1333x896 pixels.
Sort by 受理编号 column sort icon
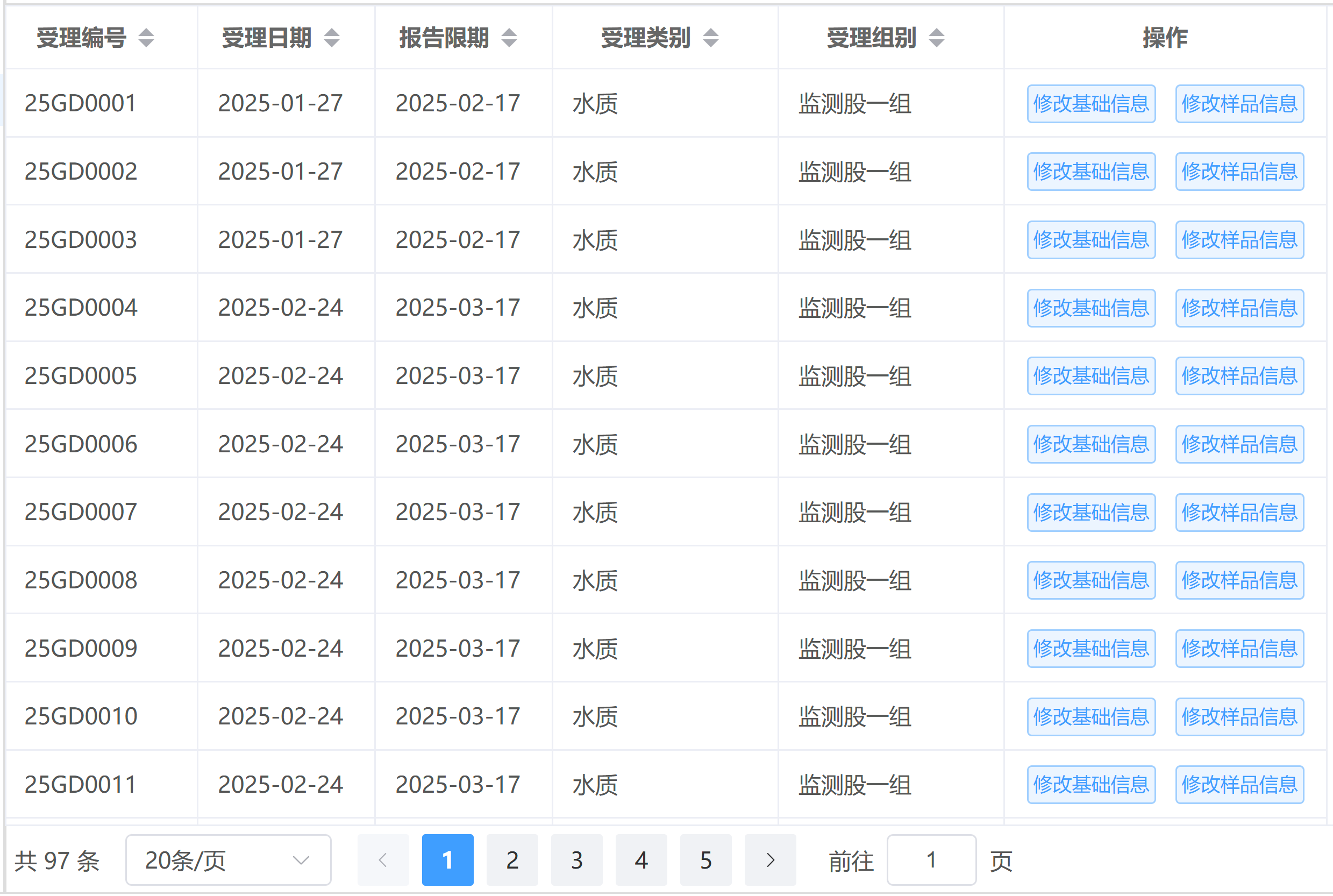coord(146,38)
